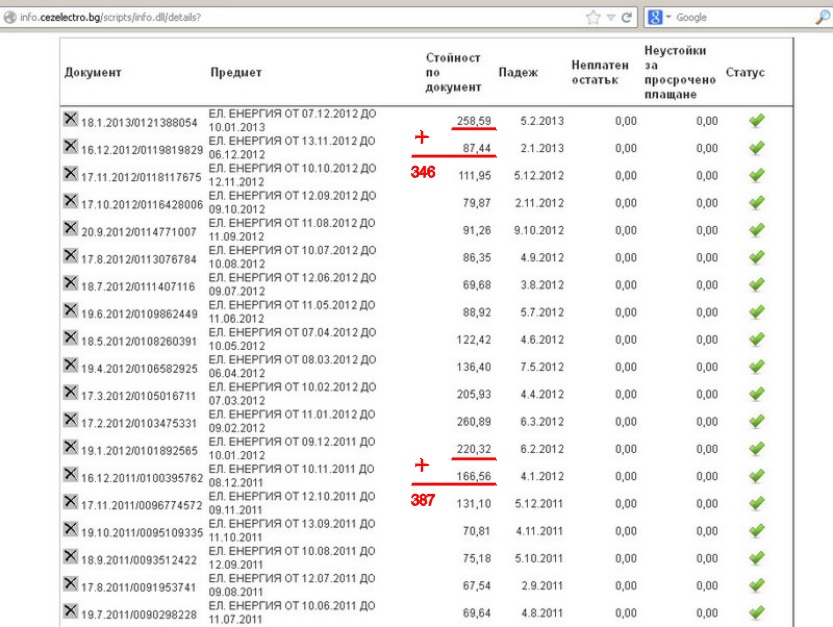Click X icon for document 18.1.2013/0121388054
Image resolution: width=833 pixels, height=627 pixels.
[x=71, y=118]
